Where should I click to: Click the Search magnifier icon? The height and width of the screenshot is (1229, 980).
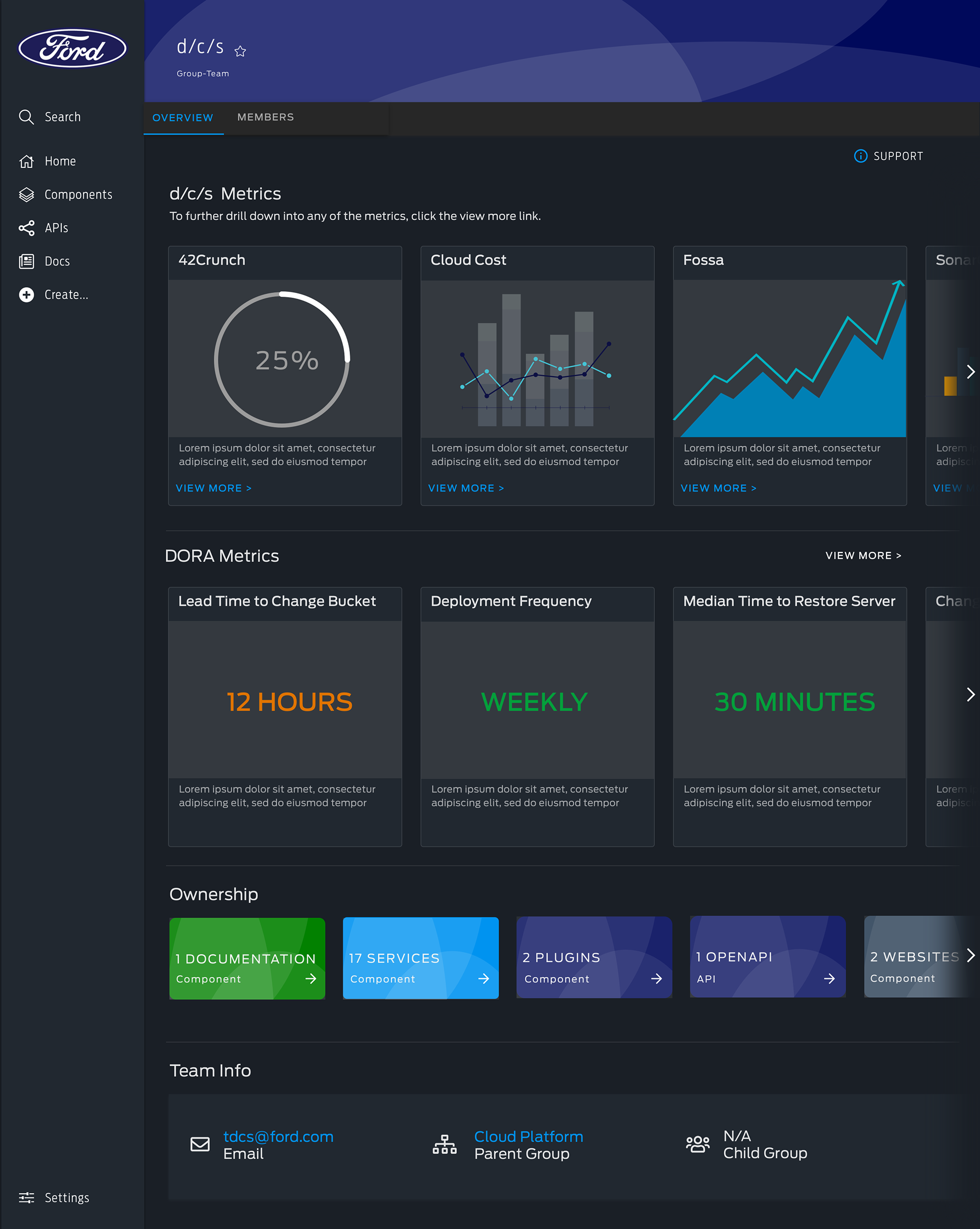26,117
